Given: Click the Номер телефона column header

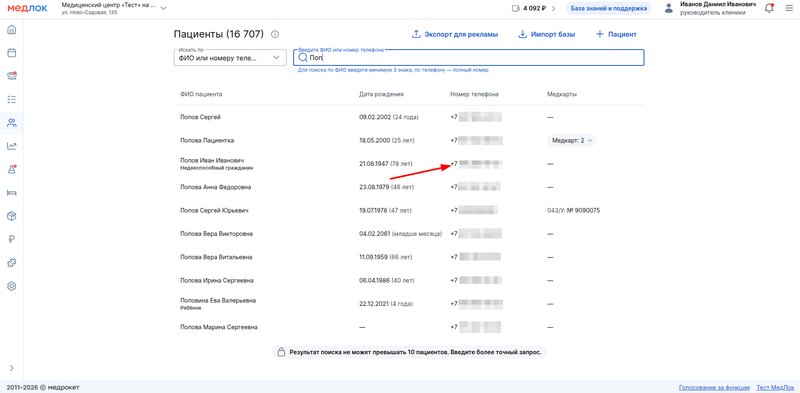Looking at the screenshot, I should coord(474,94).
